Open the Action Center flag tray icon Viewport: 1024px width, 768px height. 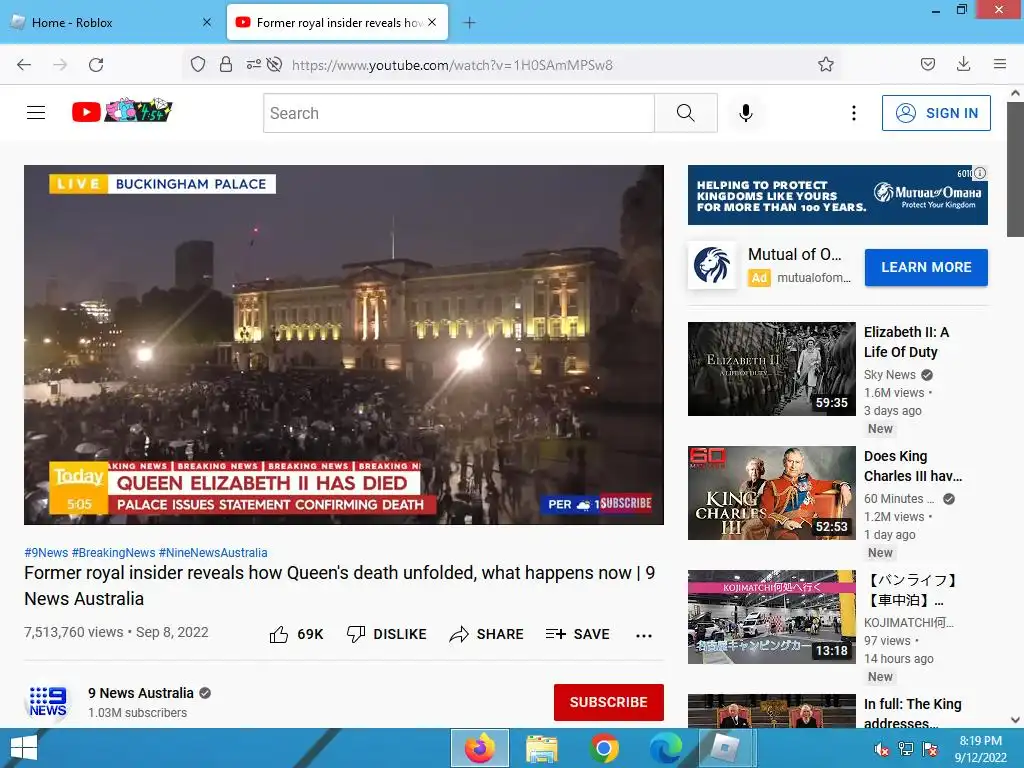tap(930, 749)
